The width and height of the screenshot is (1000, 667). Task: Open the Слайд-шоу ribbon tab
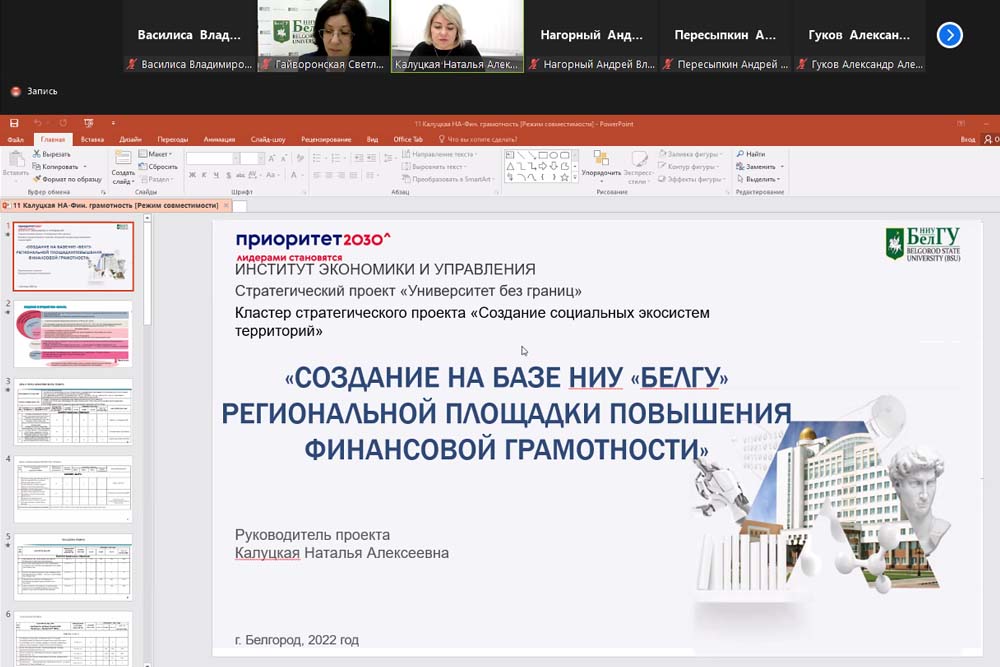pos(268,140)
